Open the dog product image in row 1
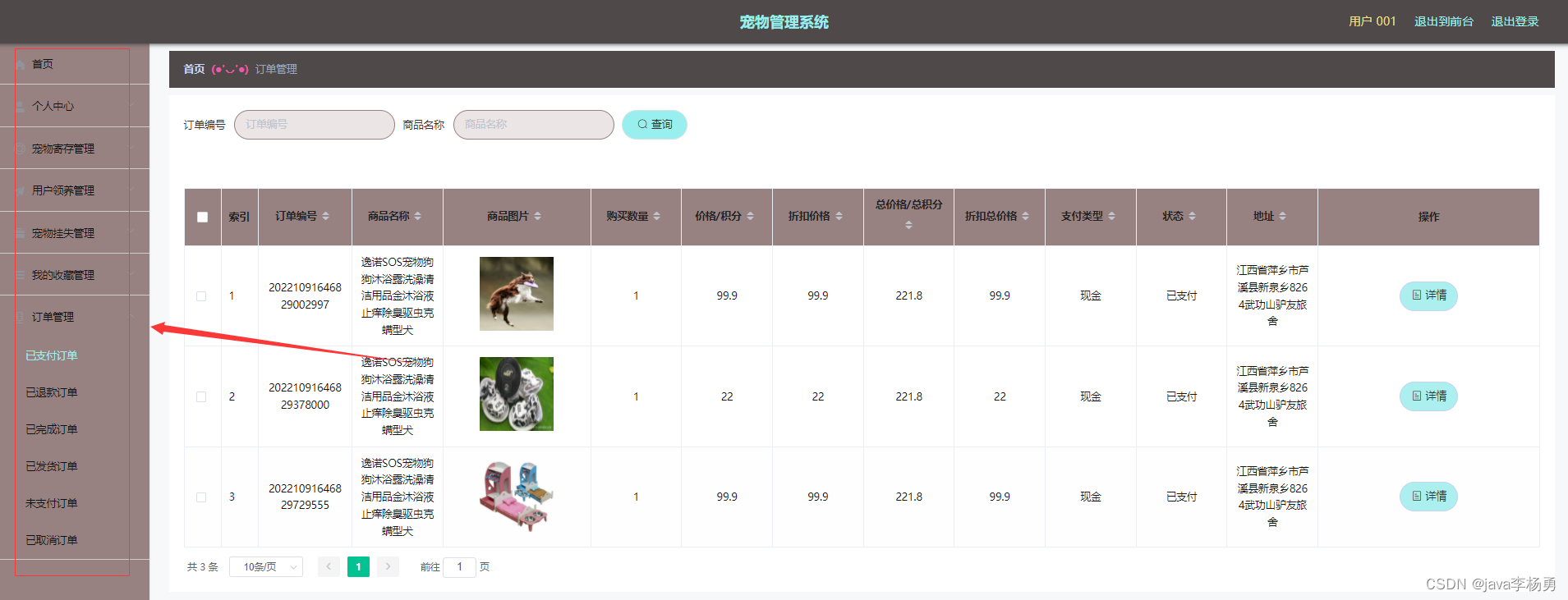 (517, 294)
